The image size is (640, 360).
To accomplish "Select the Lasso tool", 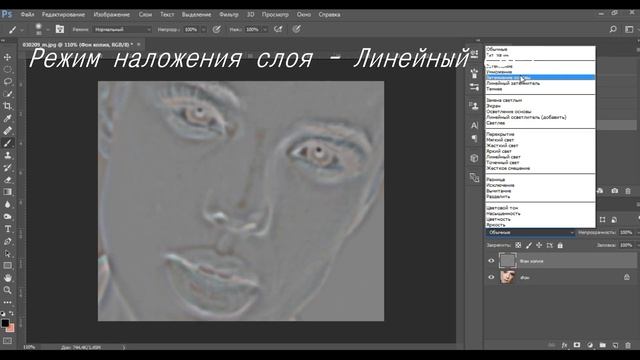I will click(x=7, y=82).
